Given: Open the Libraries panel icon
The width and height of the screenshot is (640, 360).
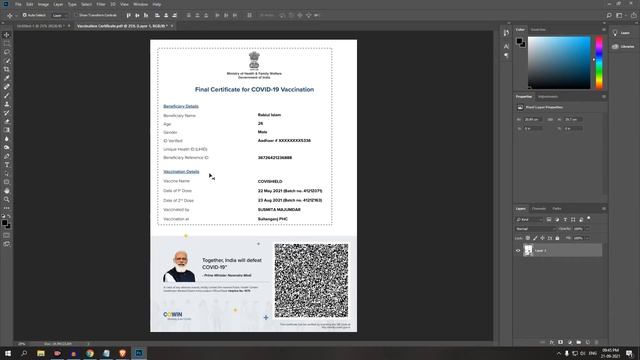Looking at the screenshot, I should pyautogui.click(x=615, y=47).
